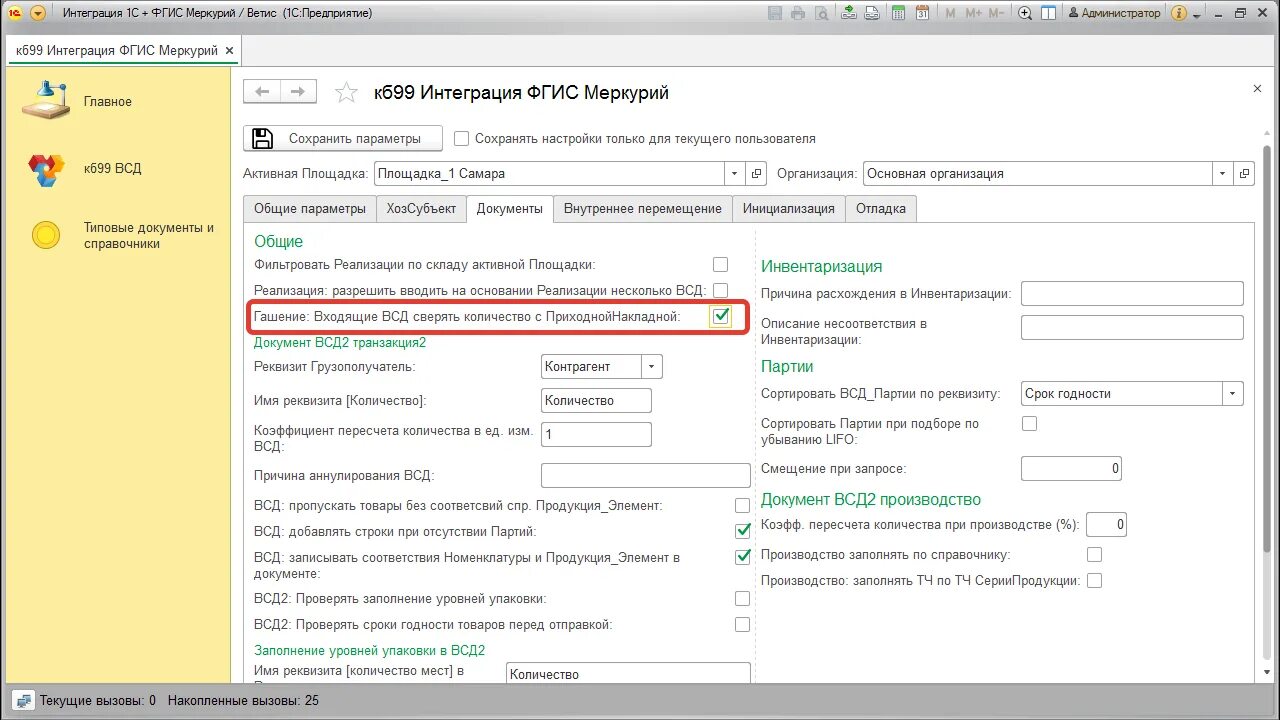Close the form with the small X

coord(1257,89)
